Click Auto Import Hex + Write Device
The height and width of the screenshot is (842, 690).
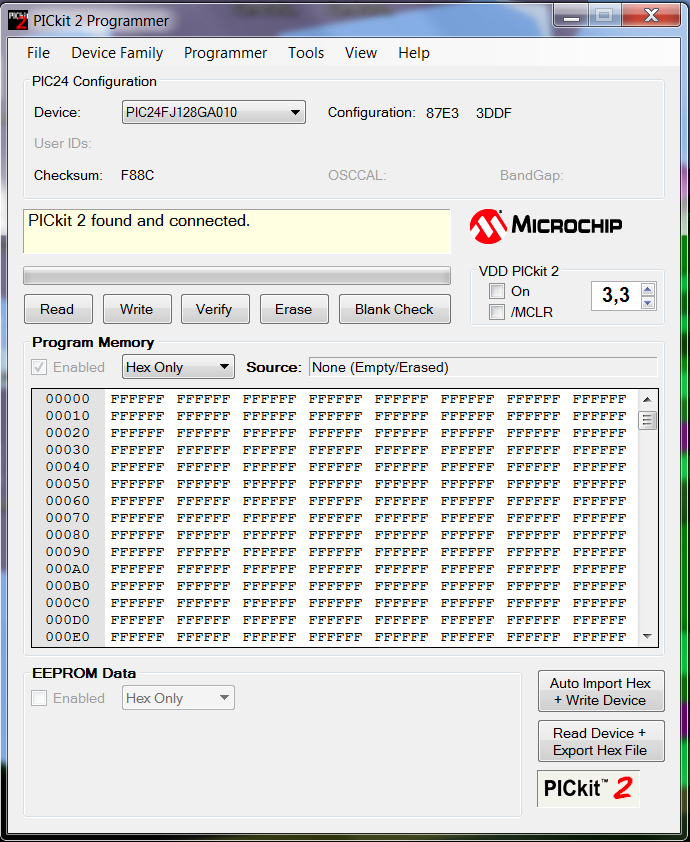tap(601, 692)
